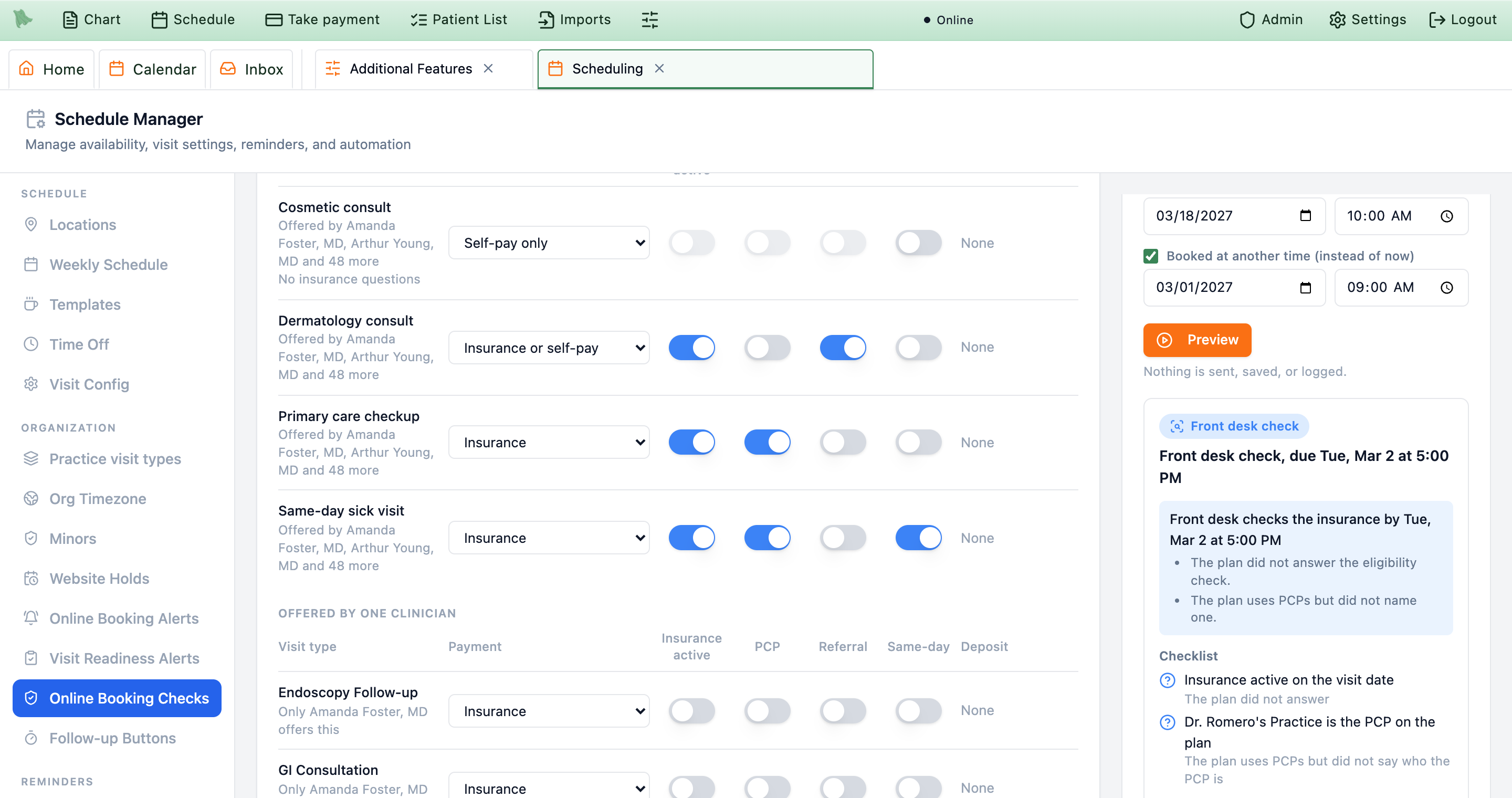Click the Templates cup icon
1512x798 pixels.
[31, 304]
